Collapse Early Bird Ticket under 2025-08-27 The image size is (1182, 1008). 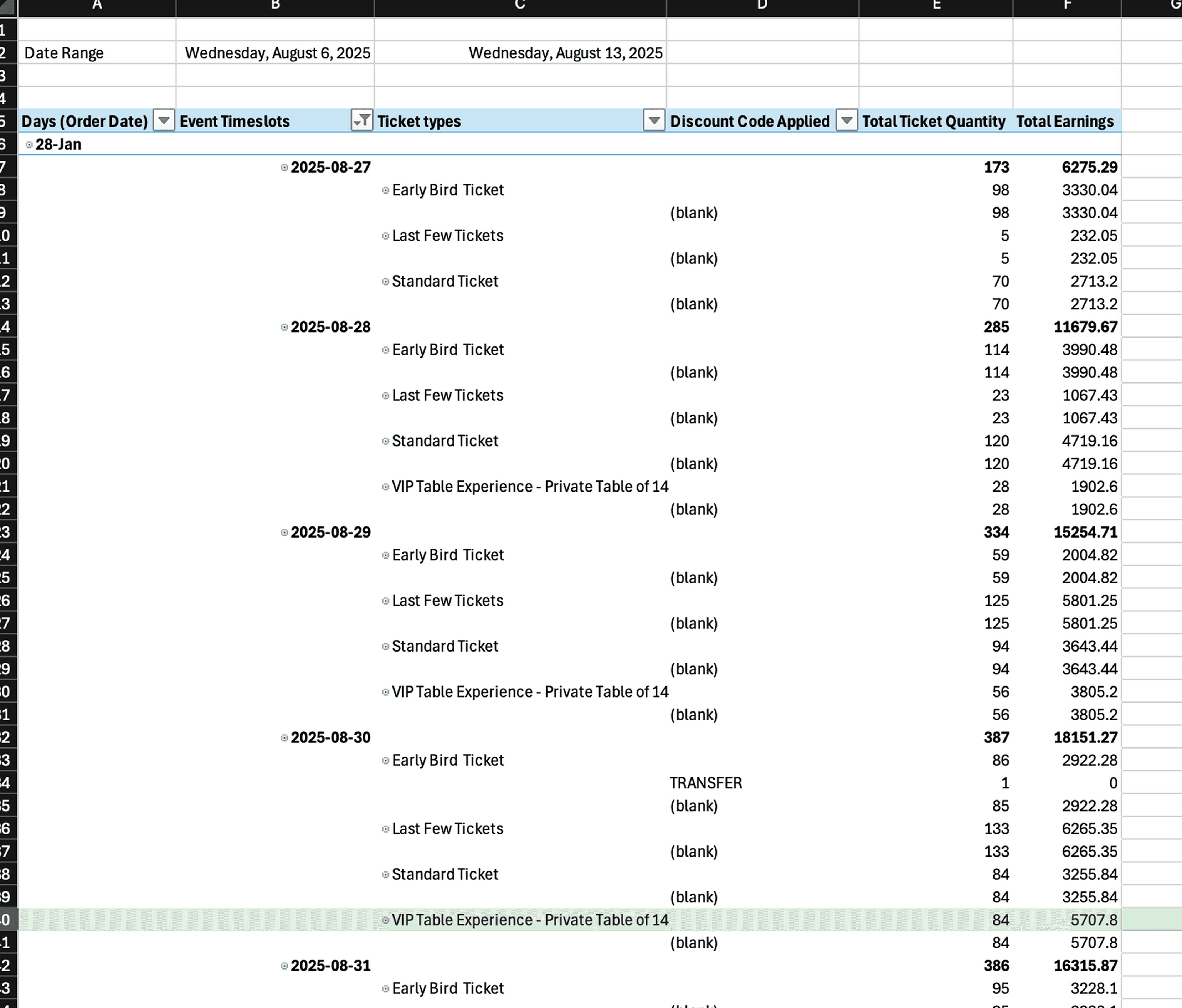(386, 191)
